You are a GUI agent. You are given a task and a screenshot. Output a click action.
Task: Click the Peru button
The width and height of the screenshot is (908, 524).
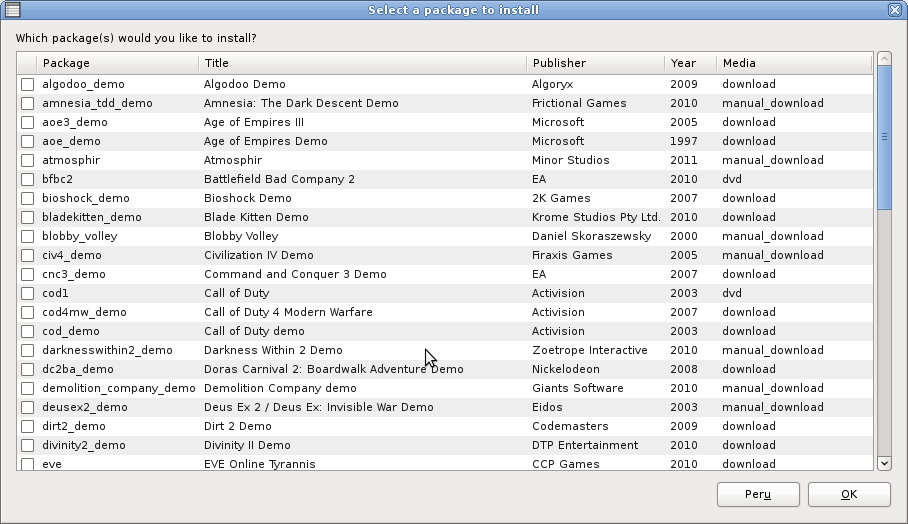(758, 495)
